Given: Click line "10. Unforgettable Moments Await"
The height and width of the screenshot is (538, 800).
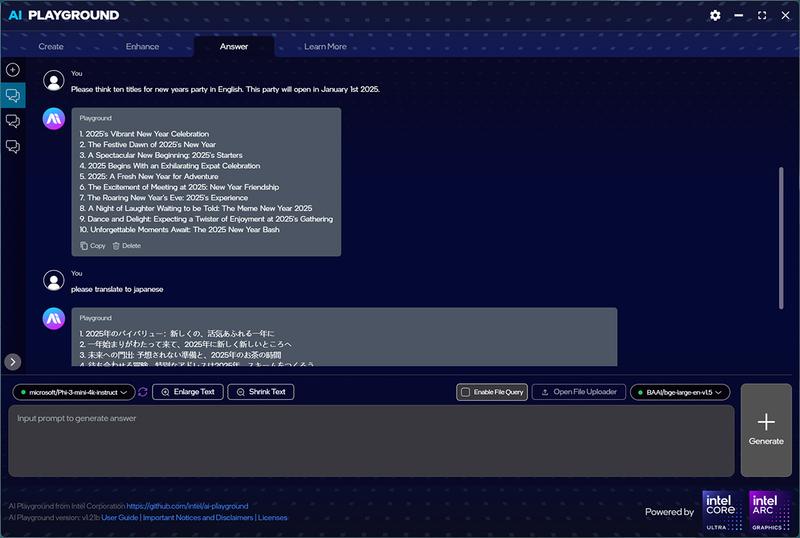Looking at the screenshot, I should pyautogui.click(x=180, y=230).
